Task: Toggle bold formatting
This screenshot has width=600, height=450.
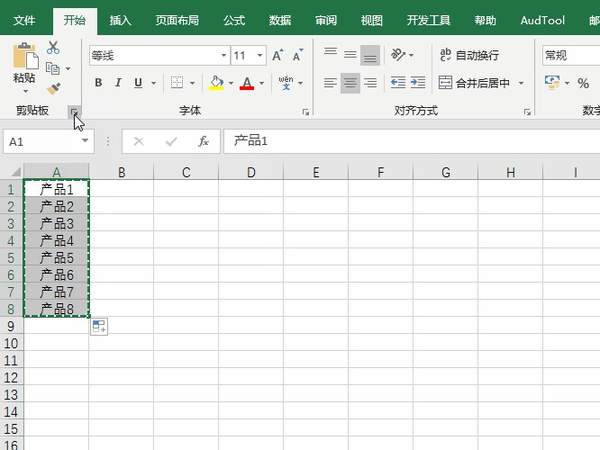Action: coord(96,83)
